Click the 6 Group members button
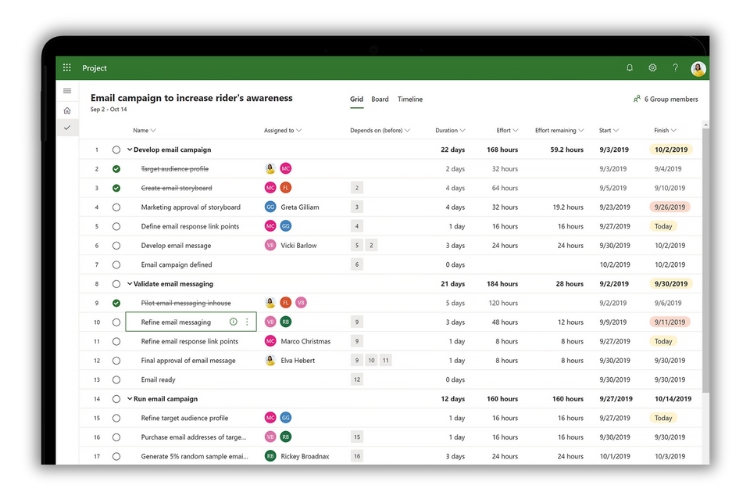Screen dimensions: 750x500 (x=666, y=99)
